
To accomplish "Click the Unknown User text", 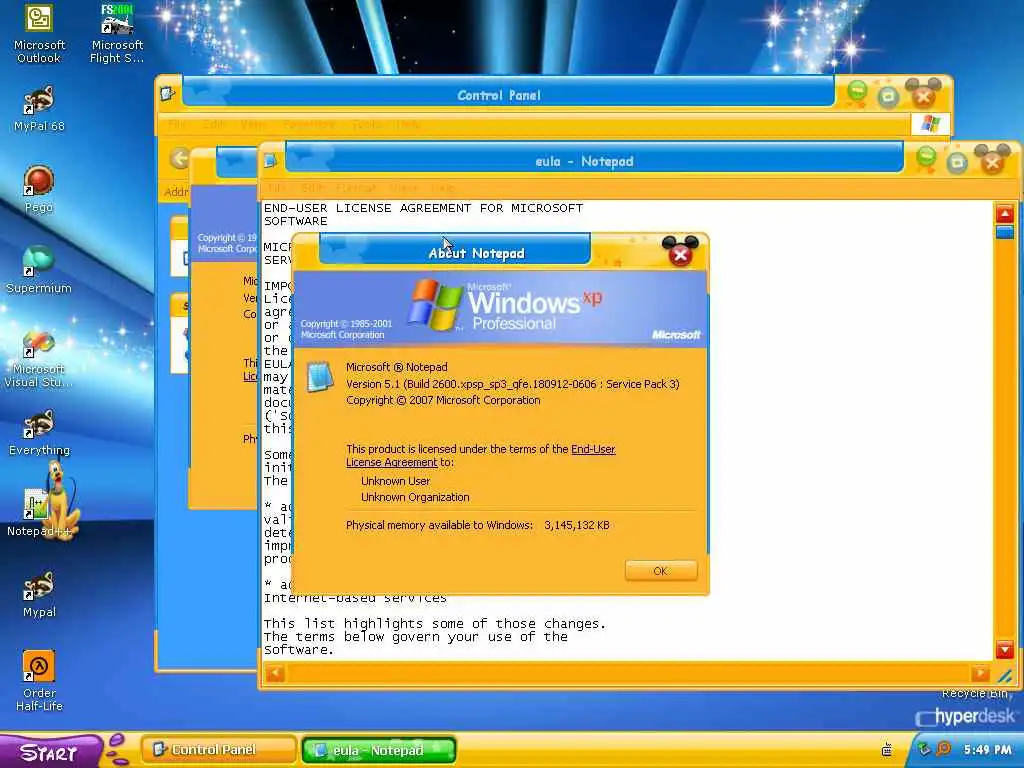I will (396, 481).
